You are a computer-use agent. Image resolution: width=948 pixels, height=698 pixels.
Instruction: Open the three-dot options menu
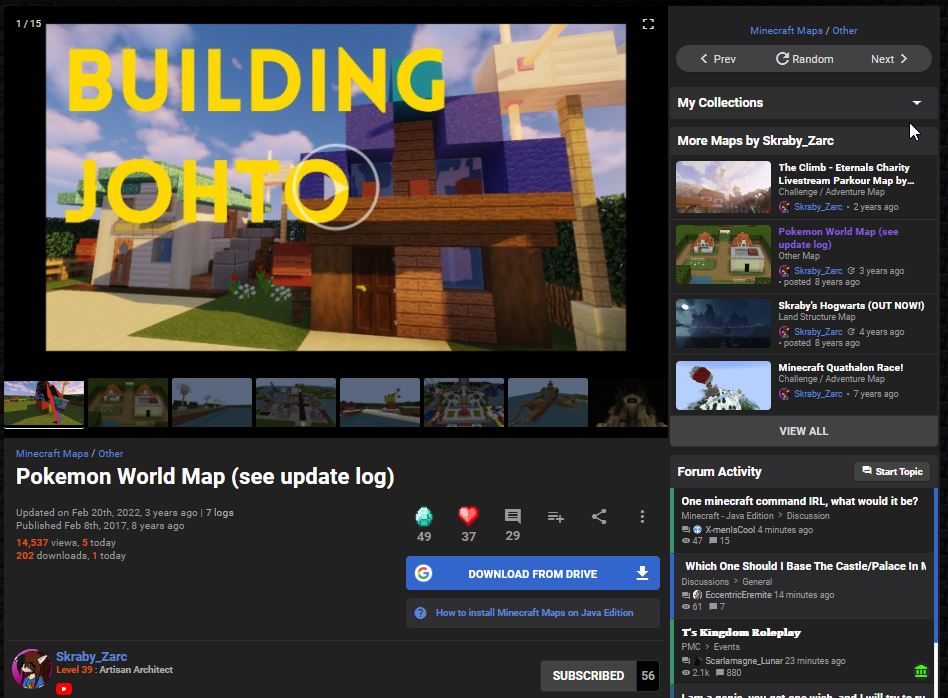(642, 516)
